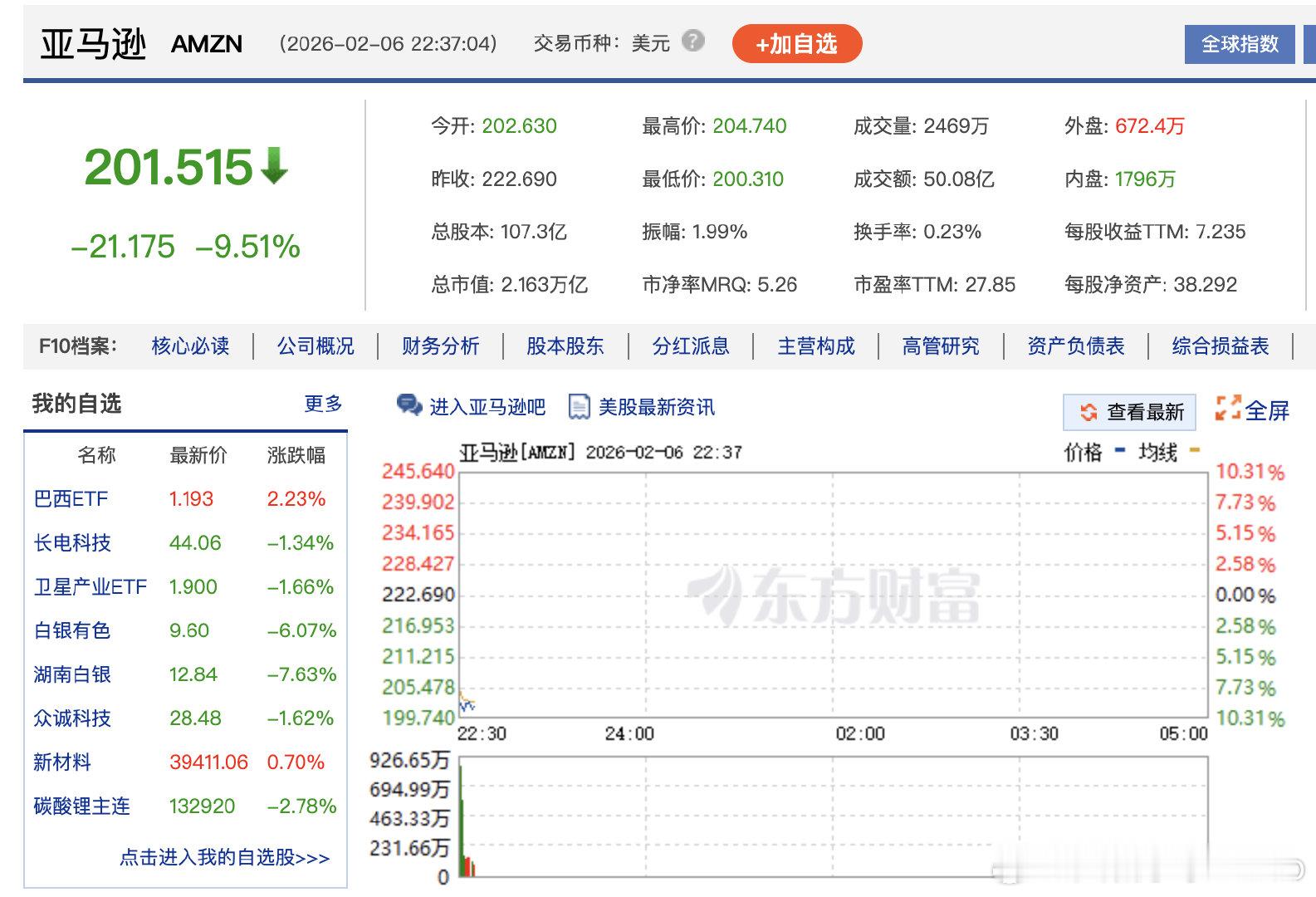This screenshot has height=897, width=1316.
Task: Click the 24:00 time label on chart
Action: pyautogui.click(x=629, y=734)
